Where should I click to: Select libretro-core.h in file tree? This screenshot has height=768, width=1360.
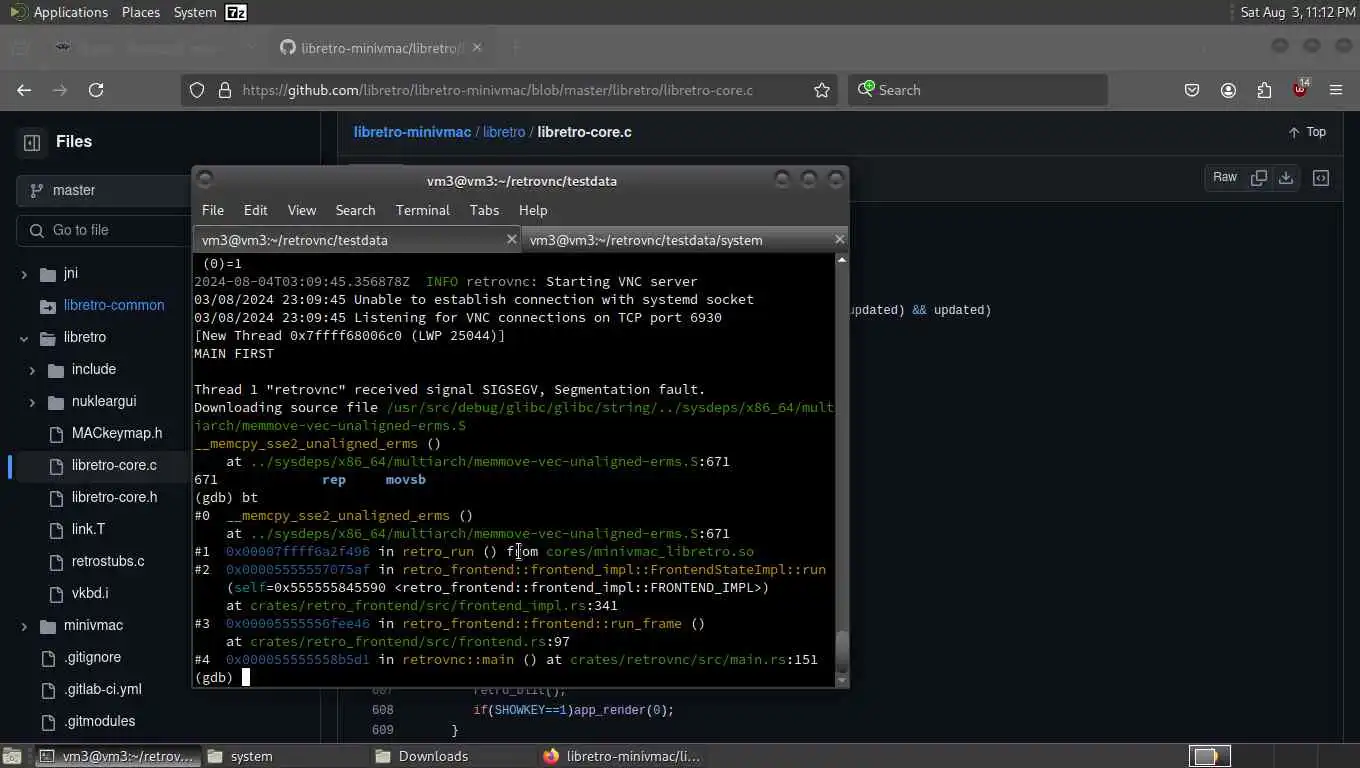pyautogui.click(x=114, y=498)
